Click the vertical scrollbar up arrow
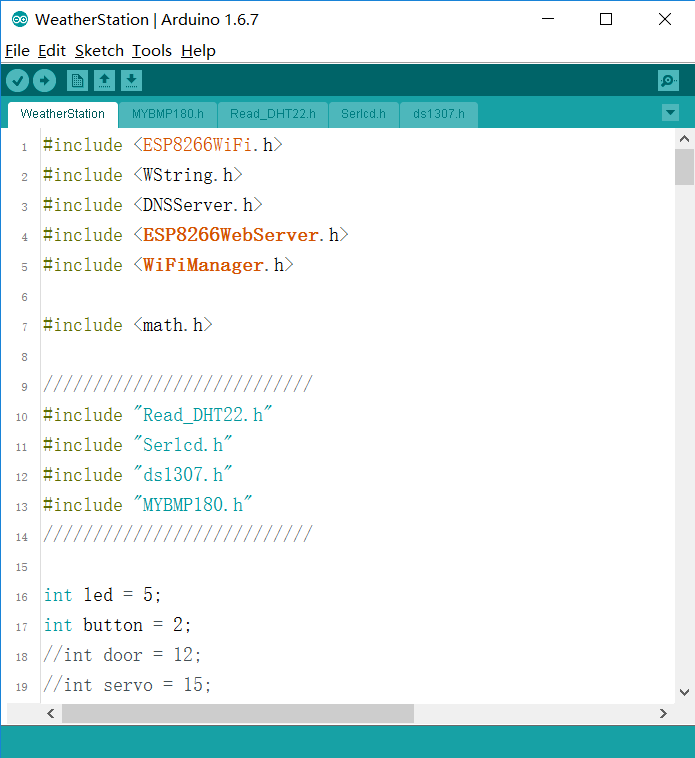Screen dimensions: 695x758 pos(684,139)
